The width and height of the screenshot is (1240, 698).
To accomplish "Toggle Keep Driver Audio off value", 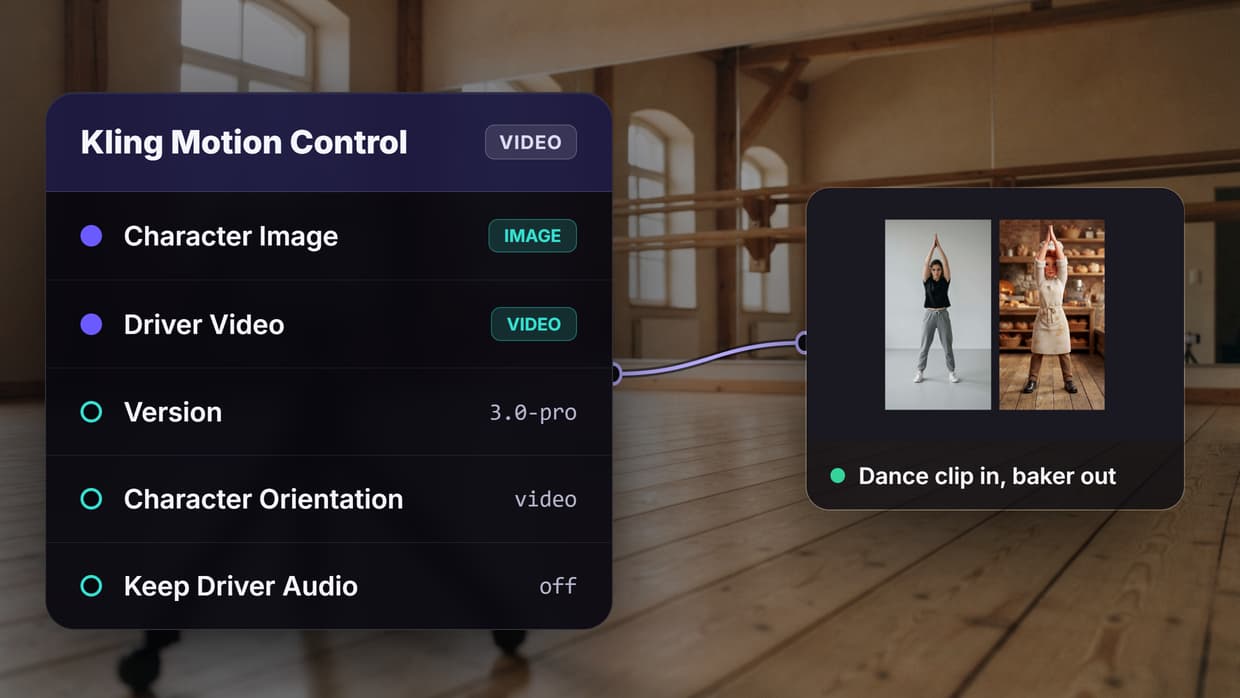I will click(x=558, y=586).
